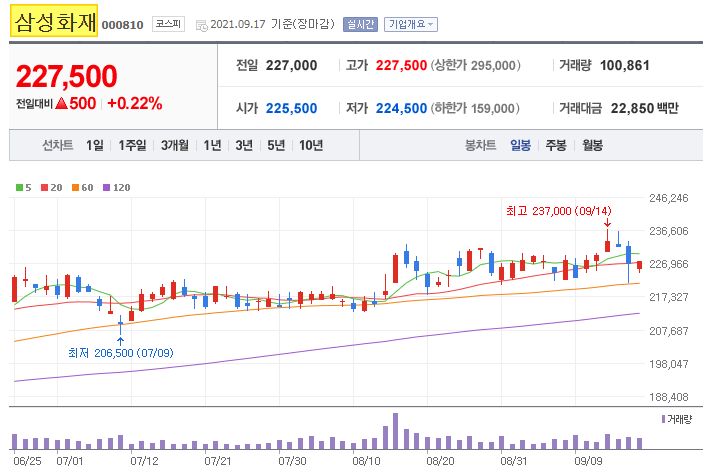Click the 09/09 date label on axis
The image size is (703, 475).
588,461
